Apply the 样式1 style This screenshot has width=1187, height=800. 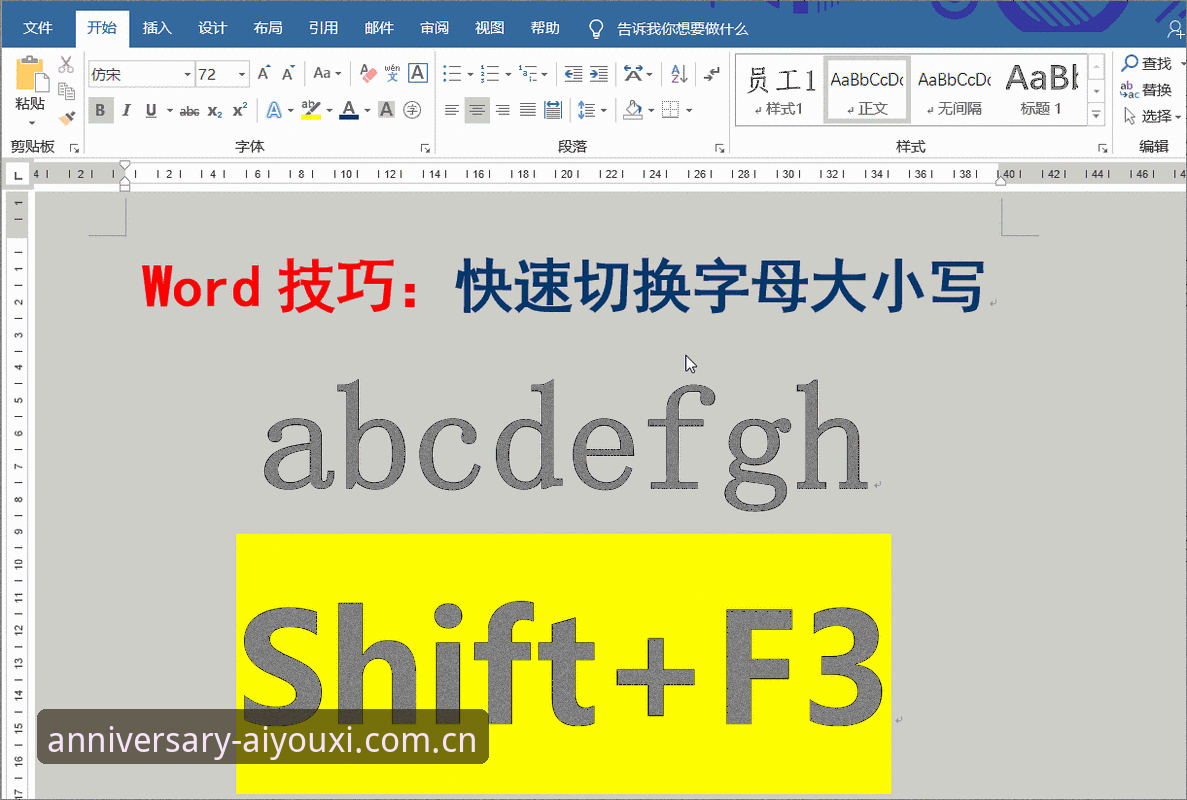[x=780, y=89]
